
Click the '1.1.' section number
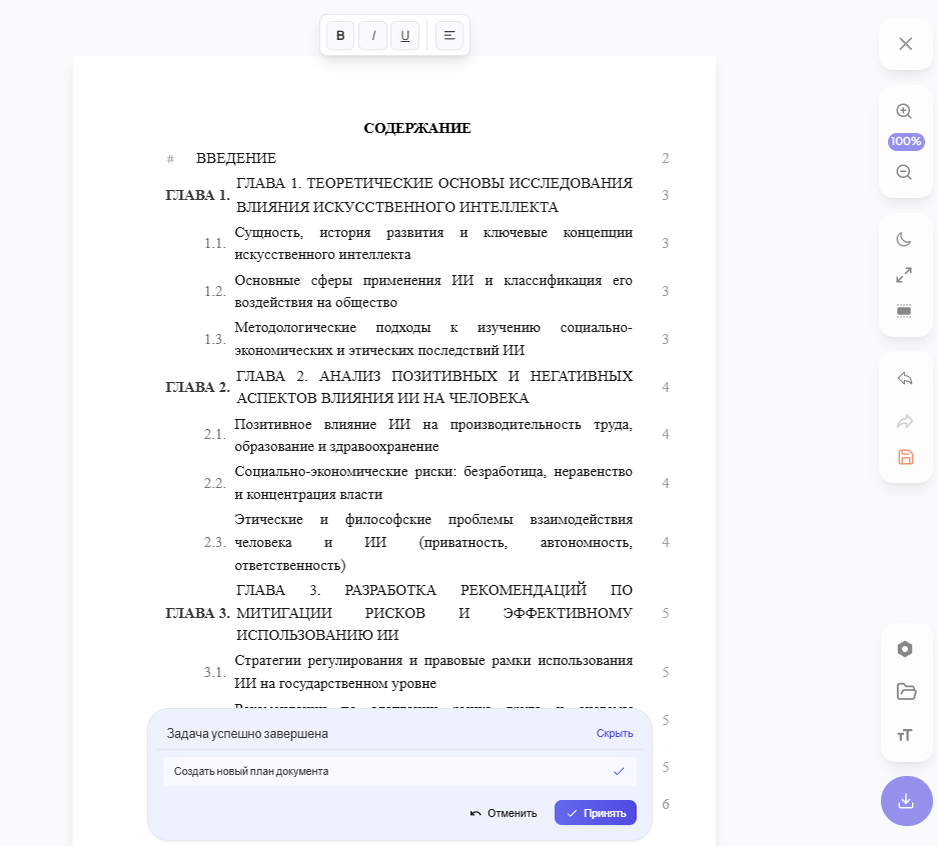pos(215,244)
